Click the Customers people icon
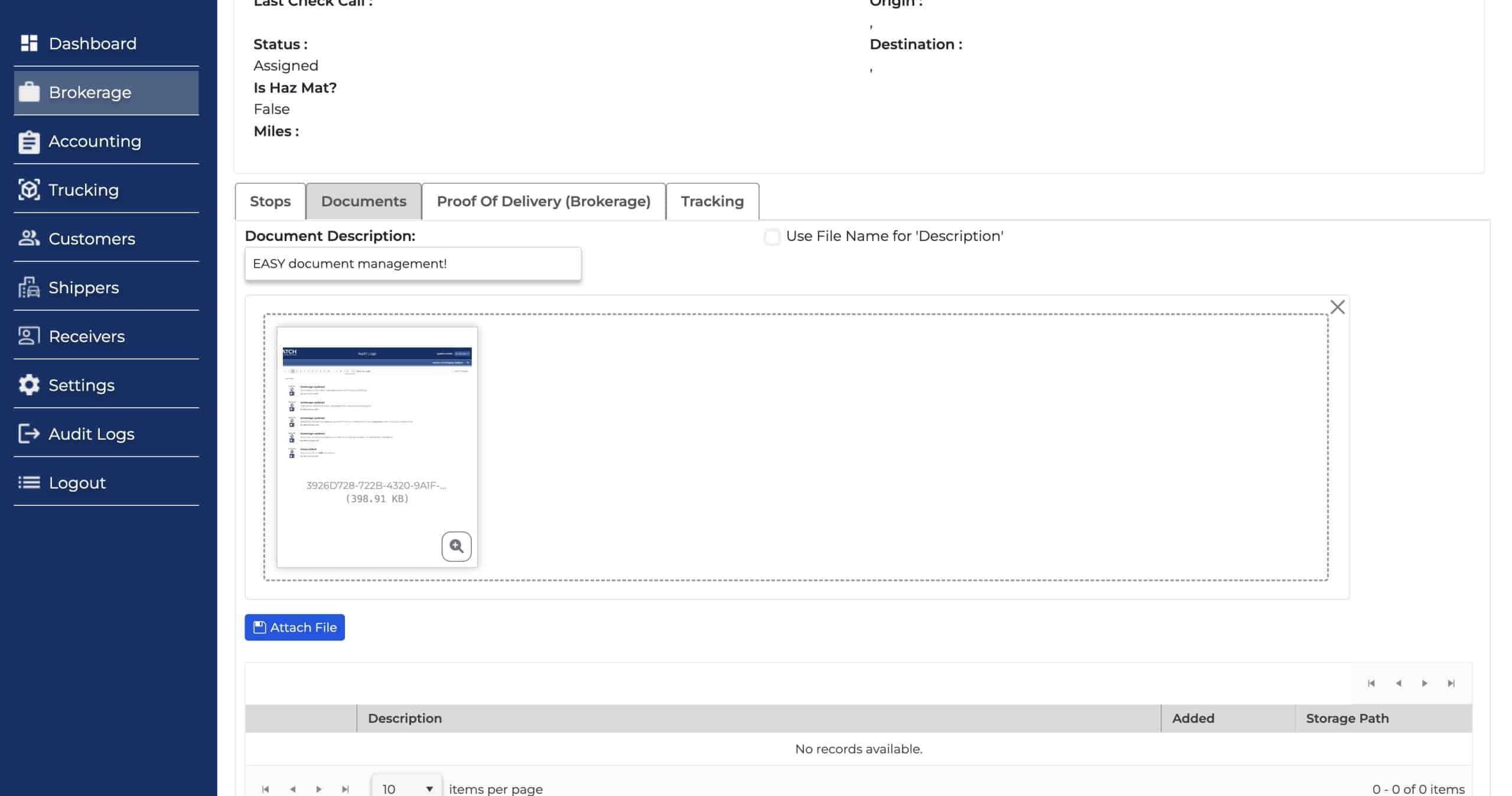Viewport: 1512px width, 796px height. pos(29,238)
